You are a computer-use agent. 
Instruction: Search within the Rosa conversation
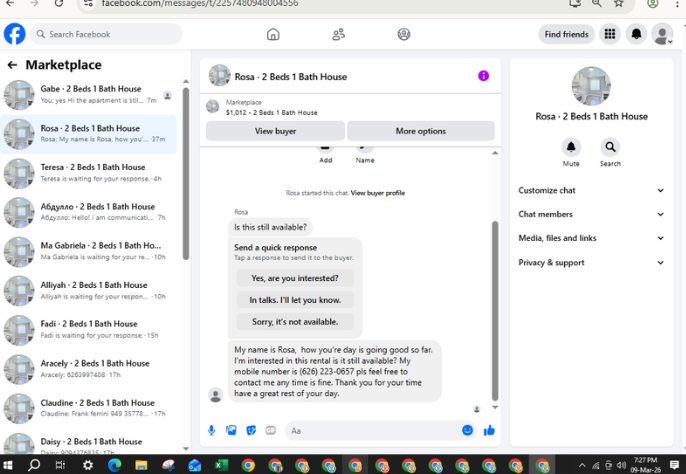610,147
